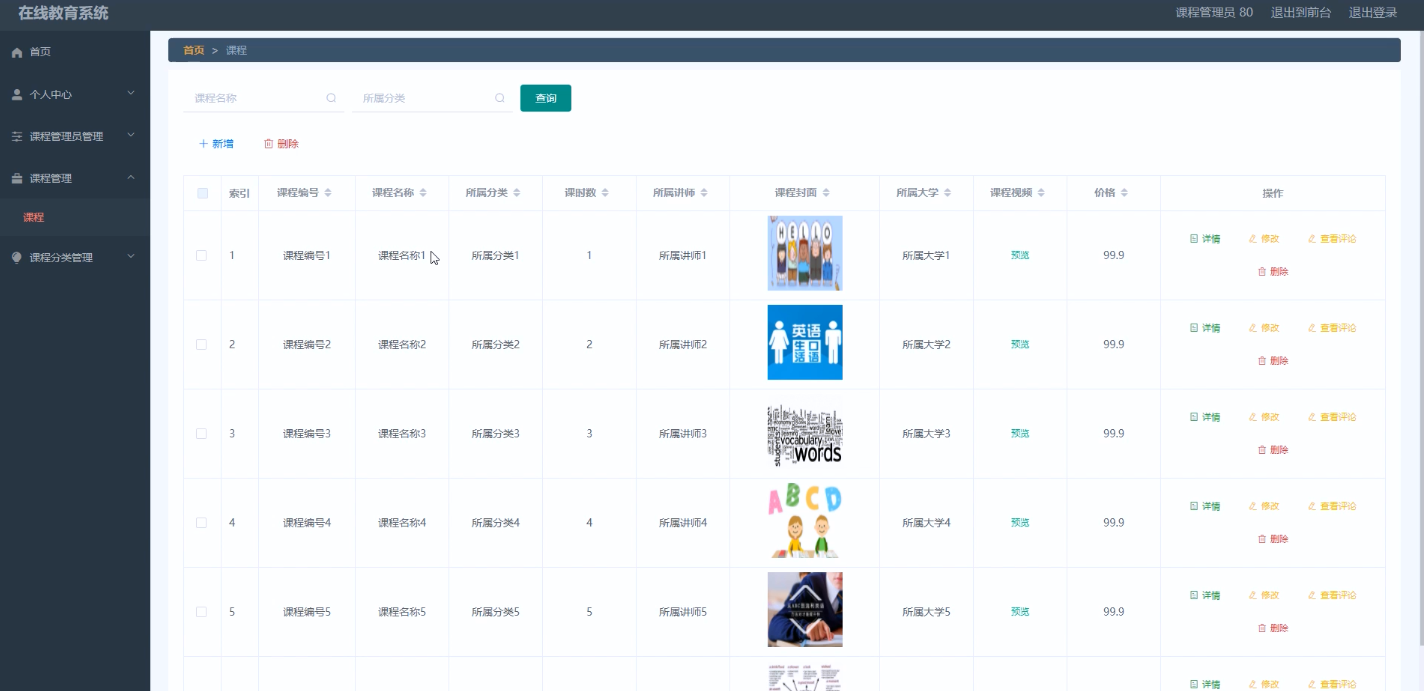Click 预览 video link for row 2
The height and width of the screenshot is (691, 1424).
tap(1020, 344)
